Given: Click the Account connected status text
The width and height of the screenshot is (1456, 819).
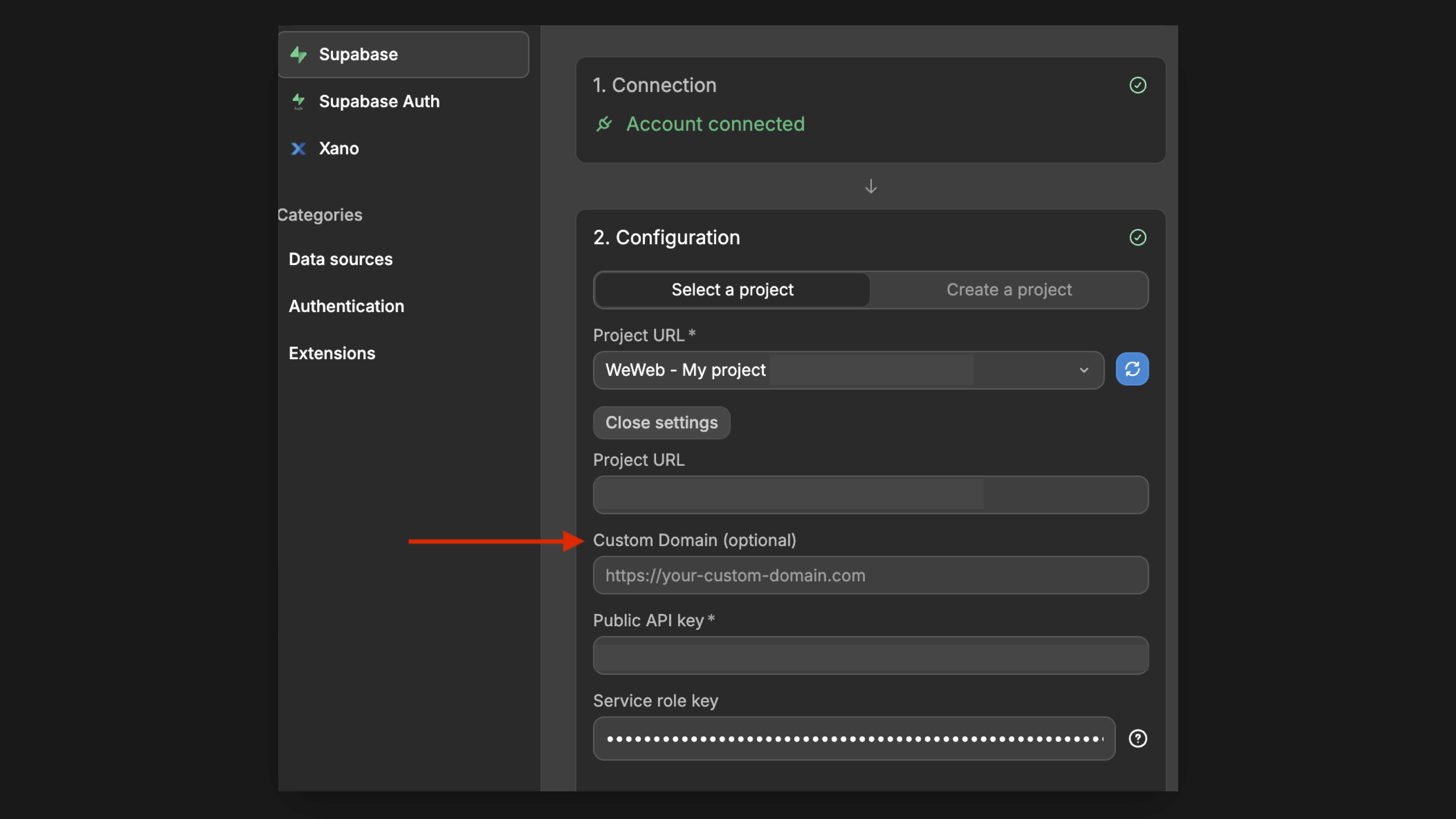Looking at the screenshot, I should [715, 124].
